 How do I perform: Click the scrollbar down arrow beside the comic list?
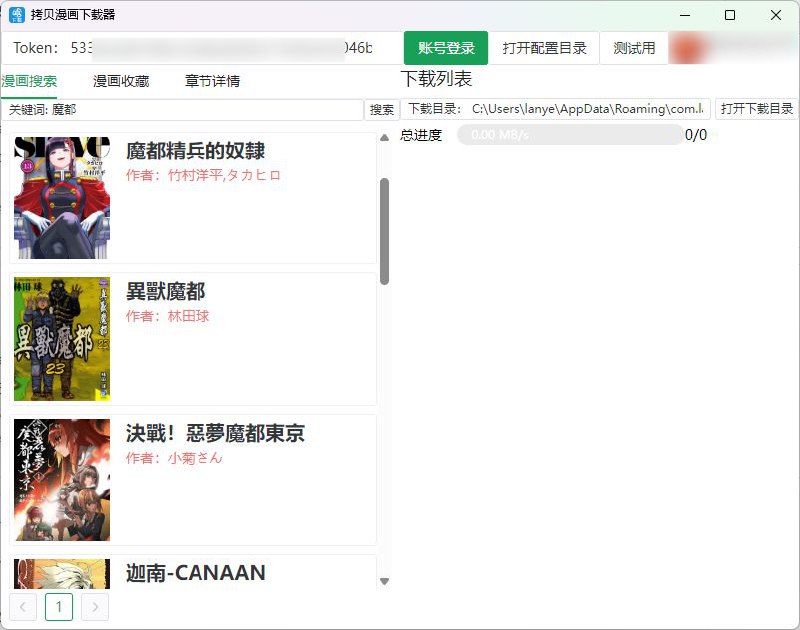pyautogui.click(x=384, y=580)
